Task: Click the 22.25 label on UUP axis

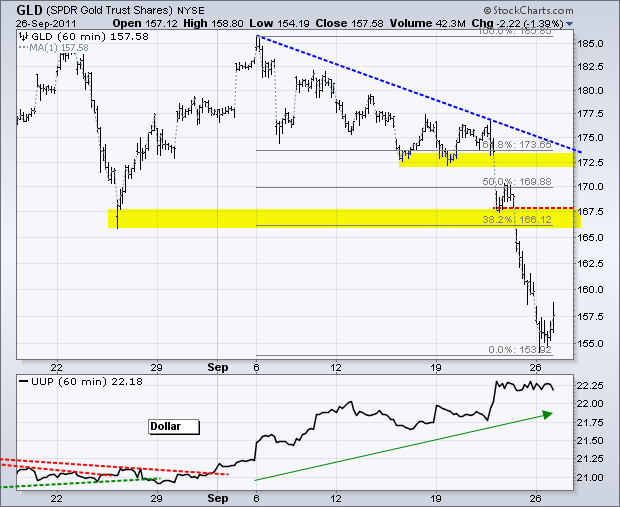Action: pos(590,386)
